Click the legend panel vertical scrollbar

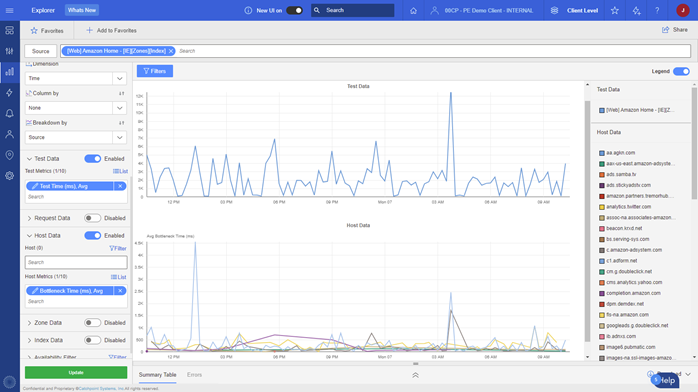click(694, 143)
